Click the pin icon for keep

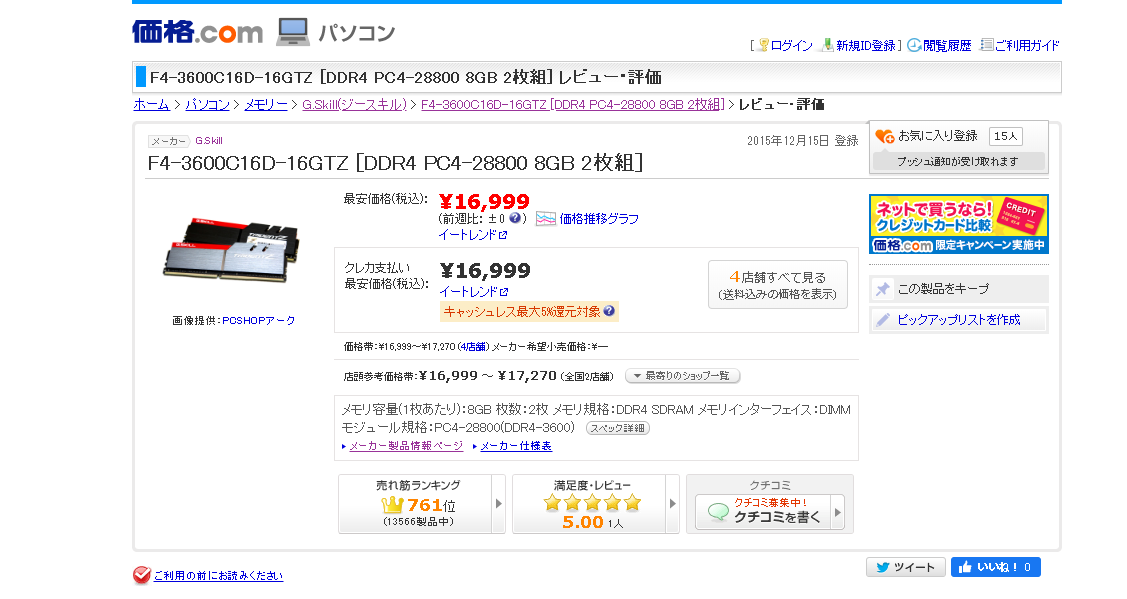click(883, 289)
